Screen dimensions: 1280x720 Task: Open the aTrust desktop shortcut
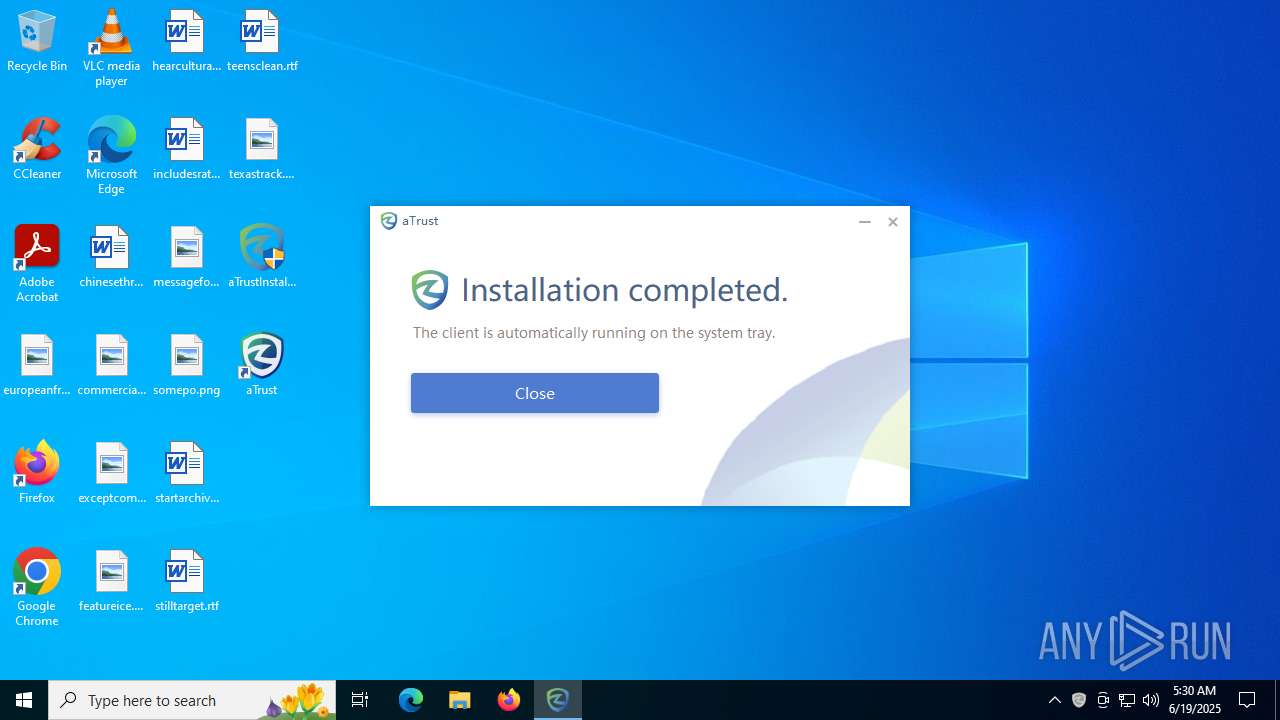tap(262, 366)
